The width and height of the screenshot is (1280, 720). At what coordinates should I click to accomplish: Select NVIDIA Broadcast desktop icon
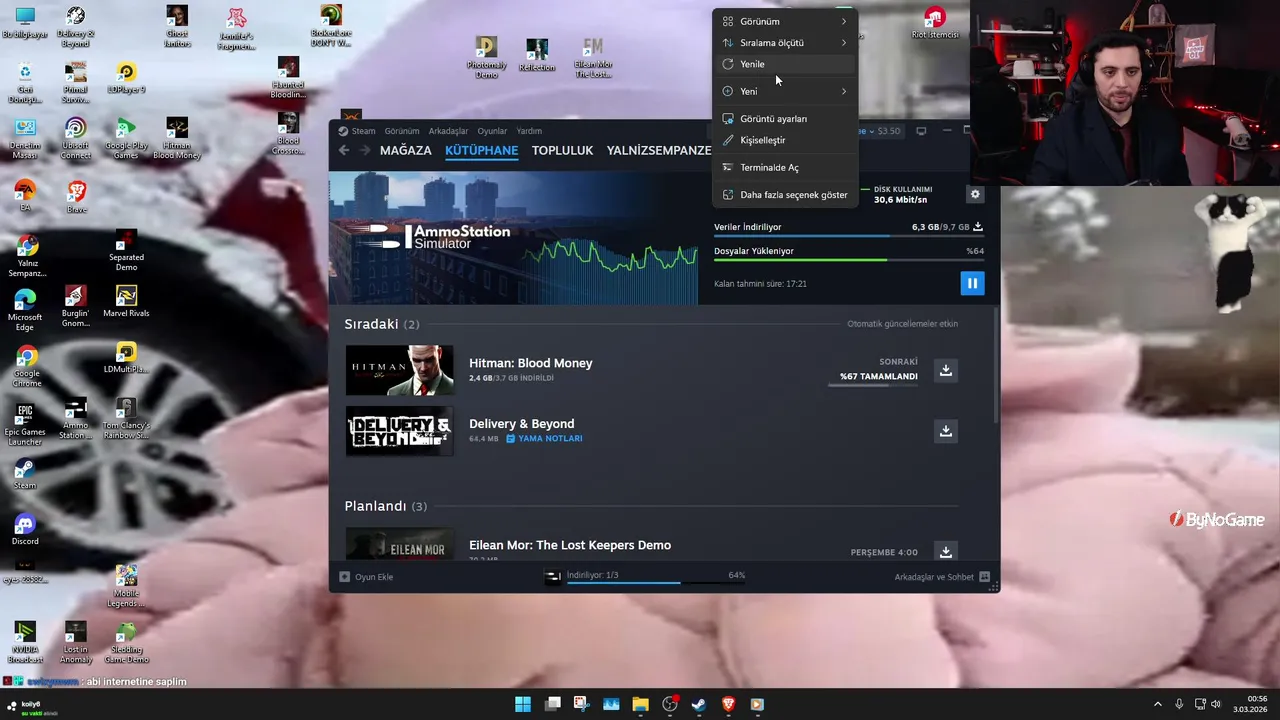tap(25, 642)
